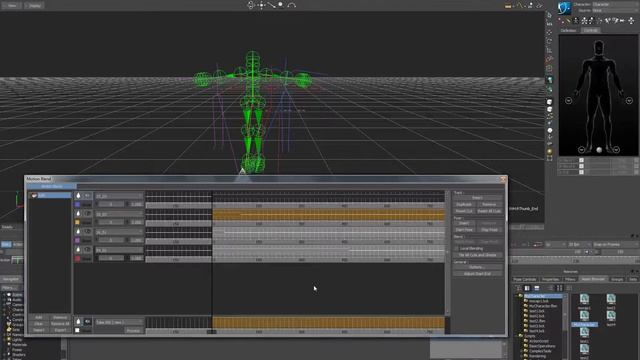Click the droplet icon on Take 001 result track

[x=78, y=322]
